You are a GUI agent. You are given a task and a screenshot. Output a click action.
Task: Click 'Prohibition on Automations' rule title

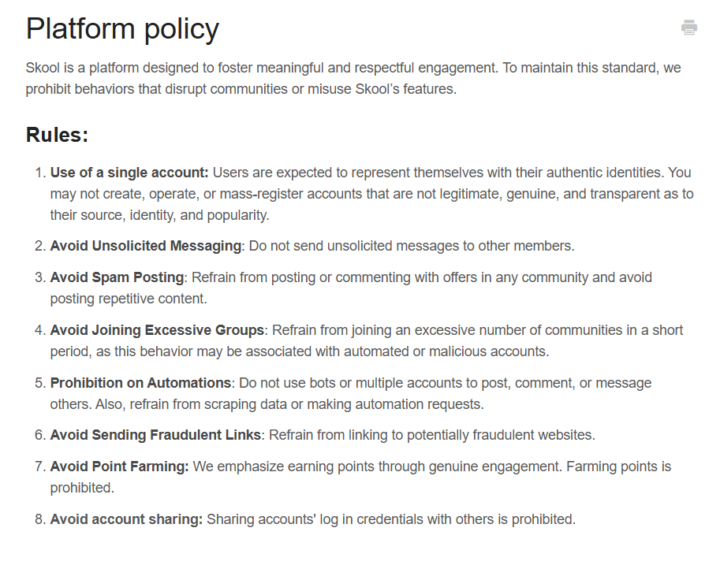point(141,383)
